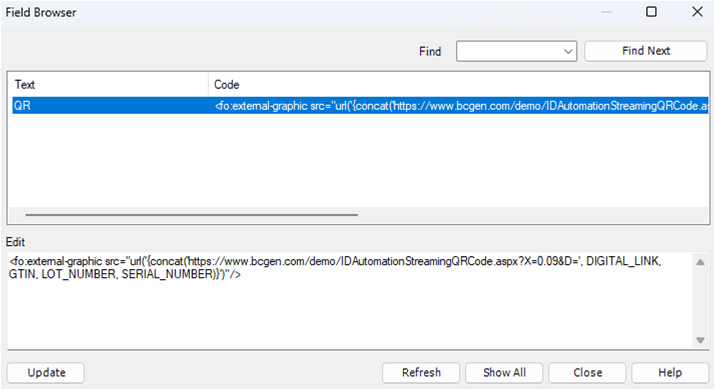Close Field Browser with the X icon
Screen dimensions: 715x390
click(x=697, y=12)
